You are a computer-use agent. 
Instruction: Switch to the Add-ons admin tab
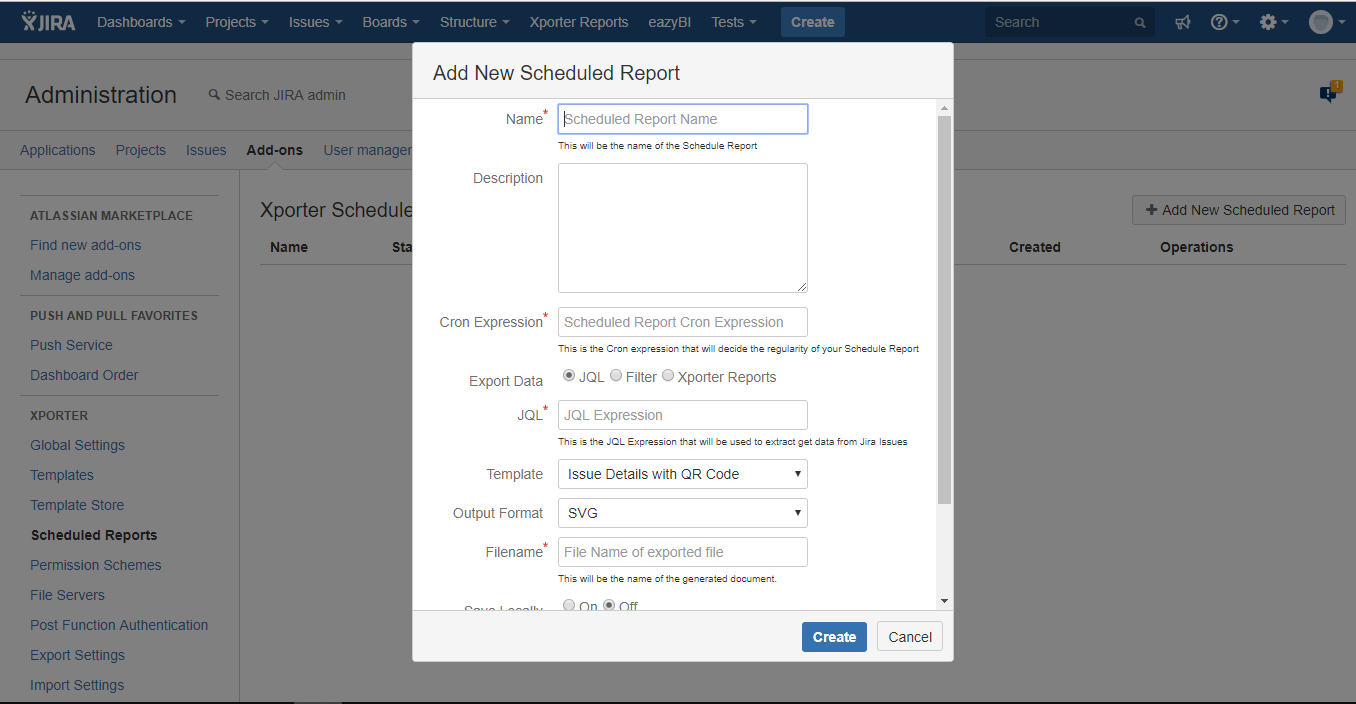275,150
